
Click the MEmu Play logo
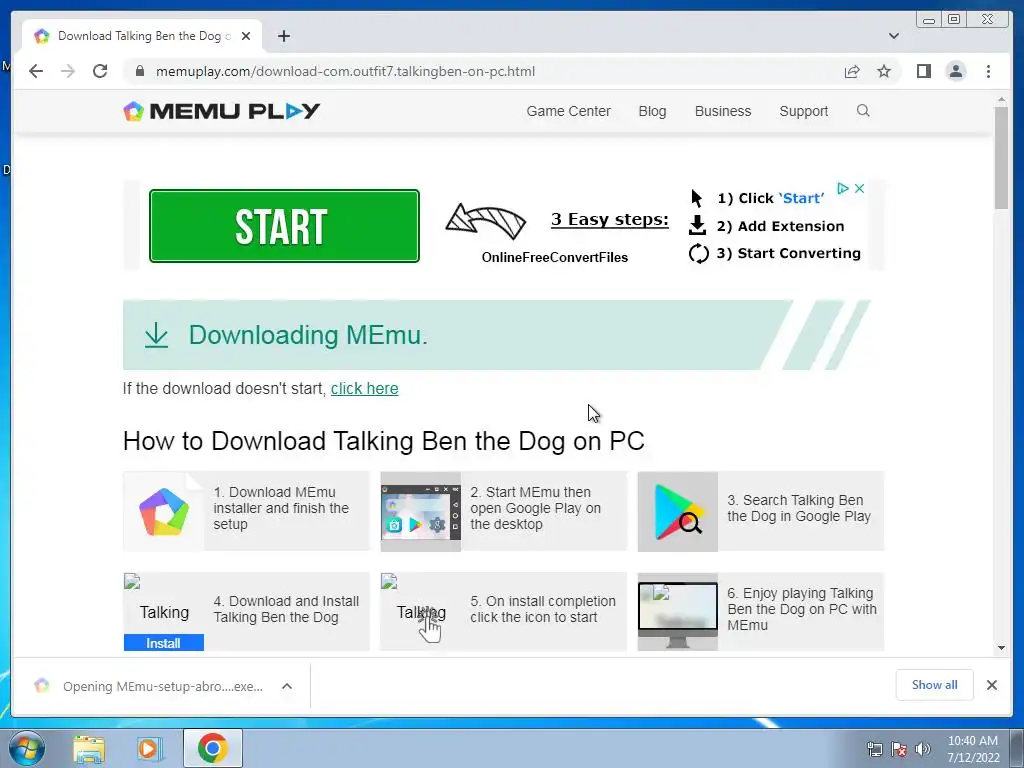click(221, 111)
